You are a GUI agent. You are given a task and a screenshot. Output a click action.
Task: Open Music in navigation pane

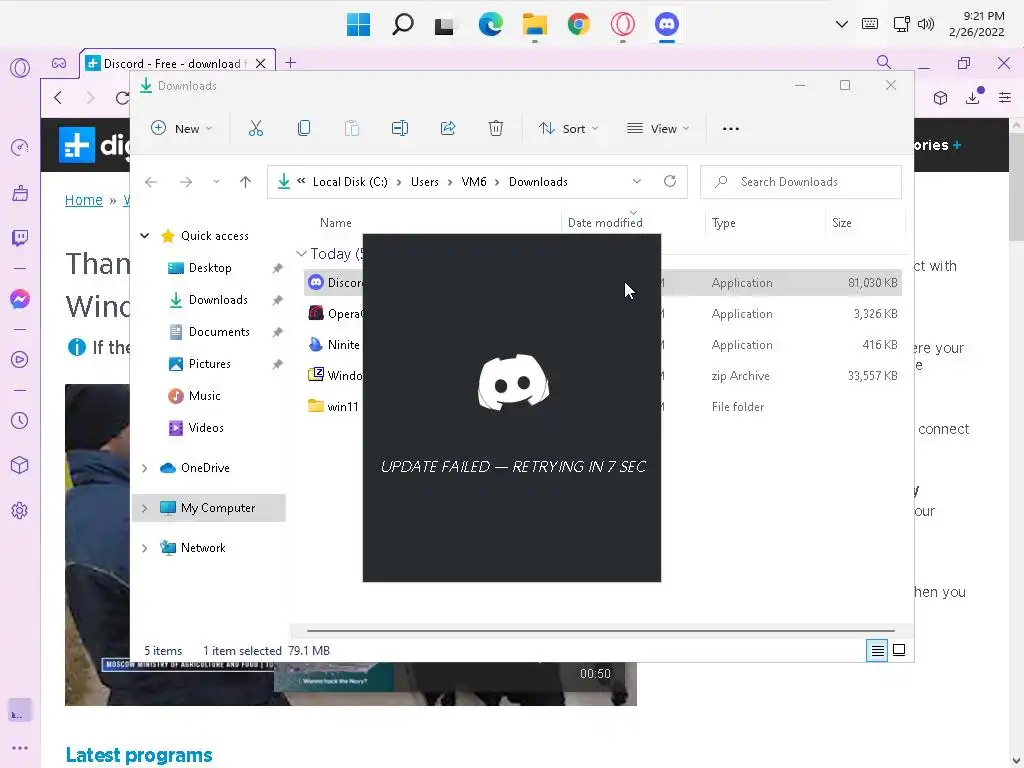(x=204, y=396)
